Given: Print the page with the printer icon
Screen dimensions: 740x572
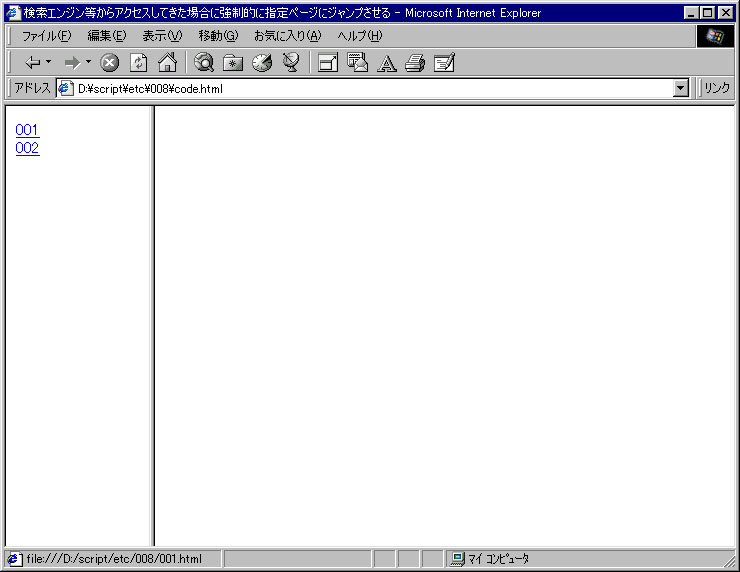Looking at the screenshot, I should click(x=415, y=62).
